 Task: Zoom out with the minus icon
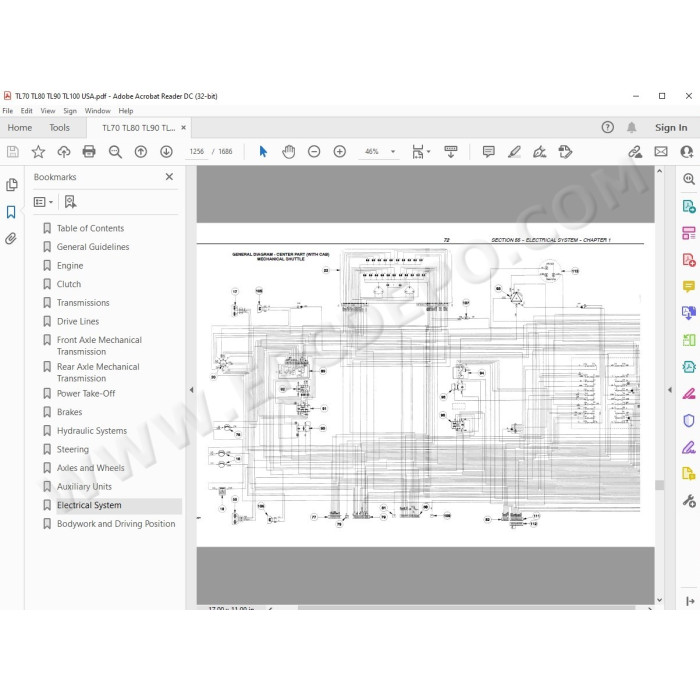pyautogui.click(x=314, y=152)
